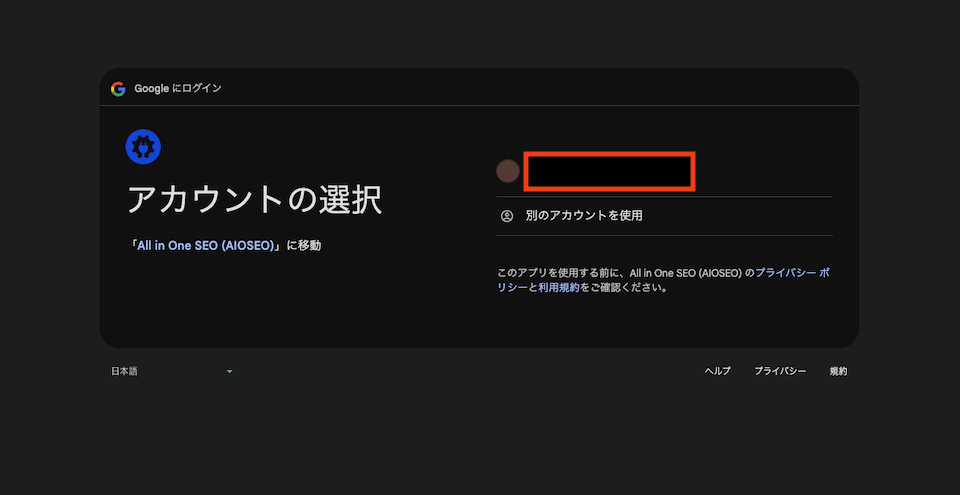This screenshot has height=495, width=960.
Task: Click the blue AIOSEO gear app icon
Action: [143, 147]
